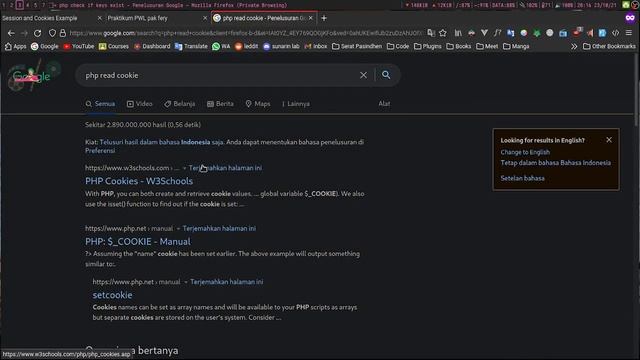This screenshot has width=640, height=360.
Task: Expand the Code bookmarks folder
Action: click(x=398, y=47)
